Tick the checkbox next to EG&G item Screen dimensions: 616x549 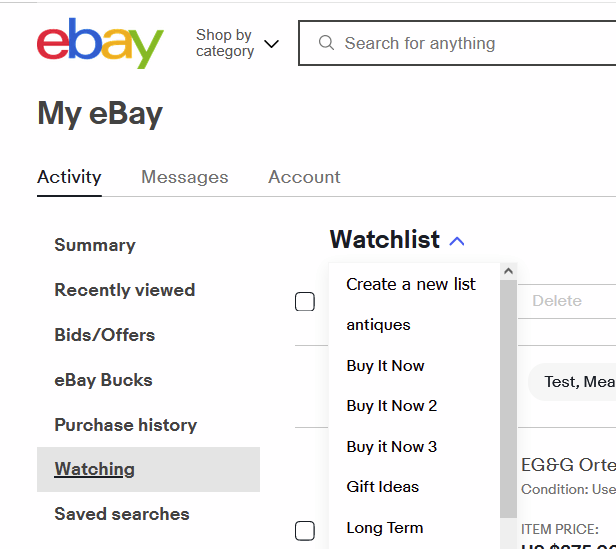pyautogui.click(x=305, y=531)
